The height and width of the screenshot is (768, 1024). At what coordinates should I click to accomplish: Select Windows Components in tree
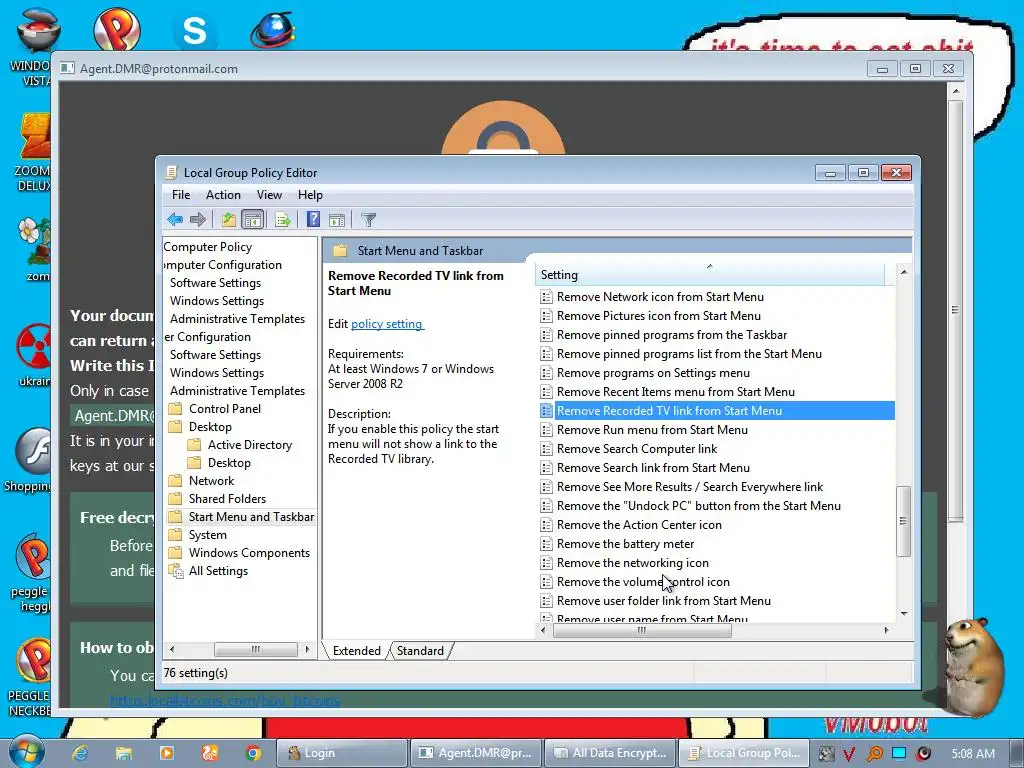pos(249,552)
